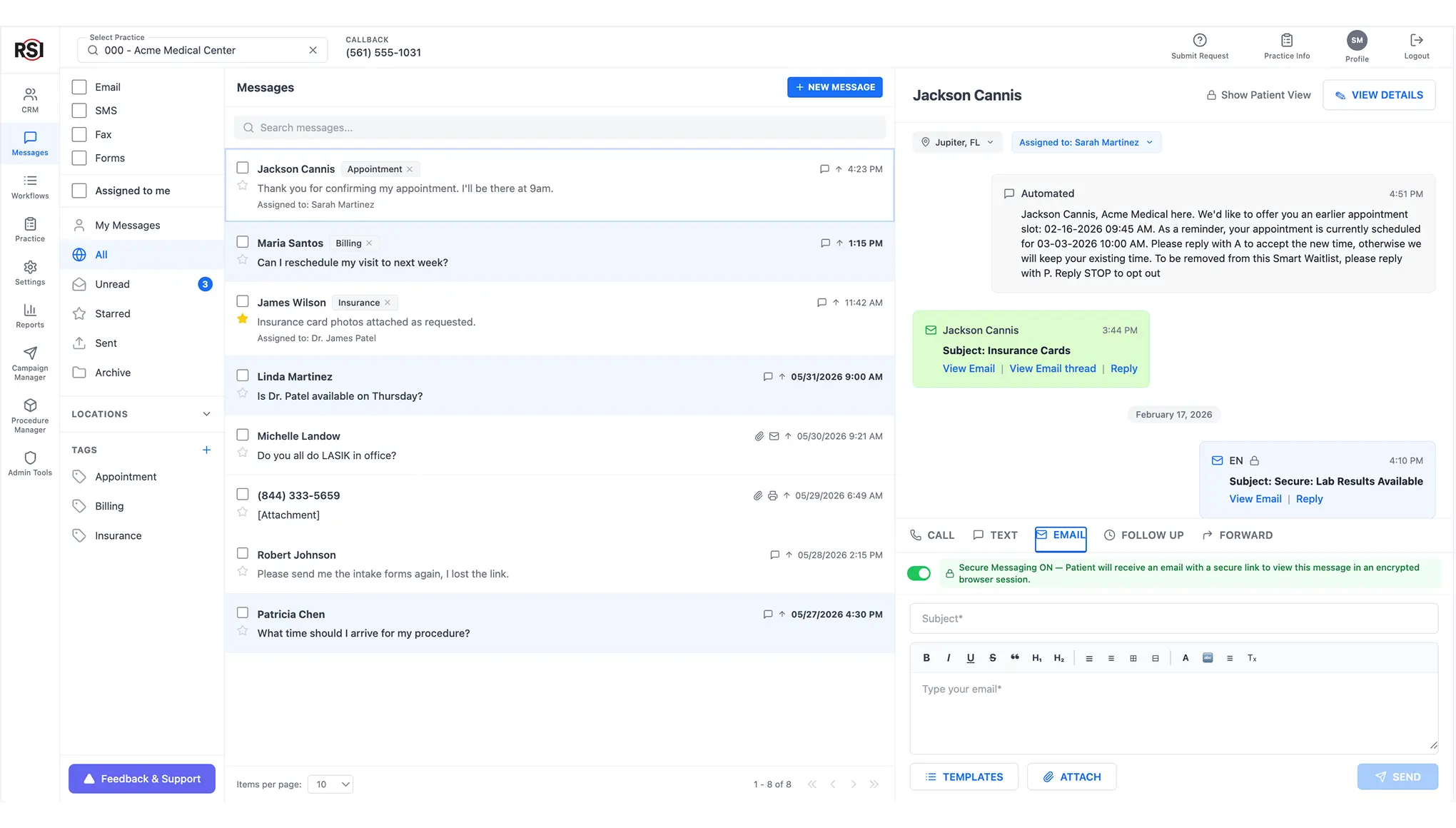Apply strikethrough in email editor
1456x828 pixels.
pyautogui.click(x=993, y=658)
